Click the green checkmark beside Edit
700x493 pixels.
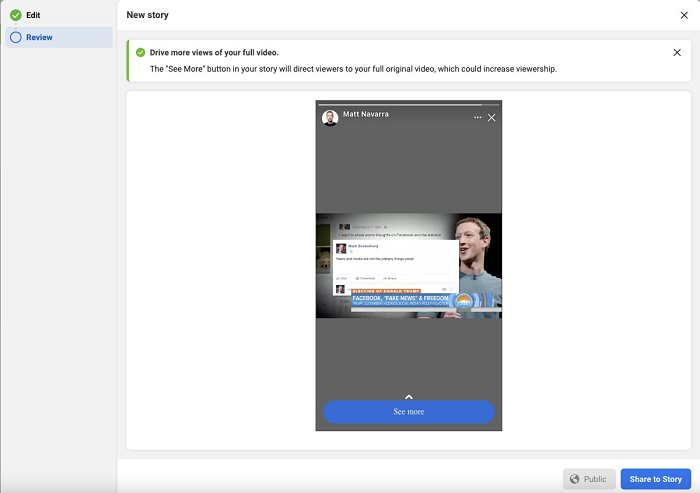(16, 15)
